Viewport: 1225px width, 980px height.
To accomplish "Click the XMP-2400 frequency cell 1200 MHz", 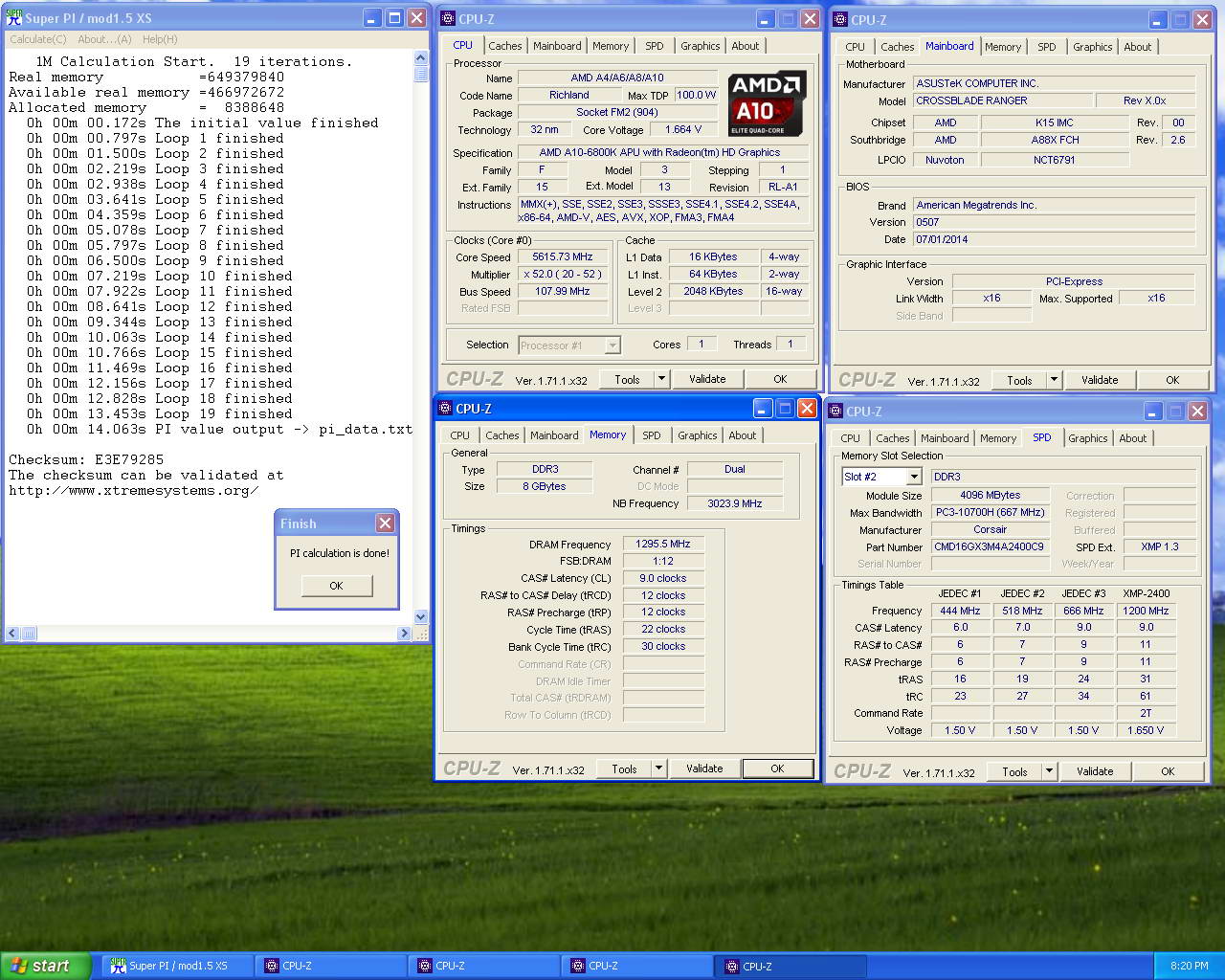I will 1146,611.
